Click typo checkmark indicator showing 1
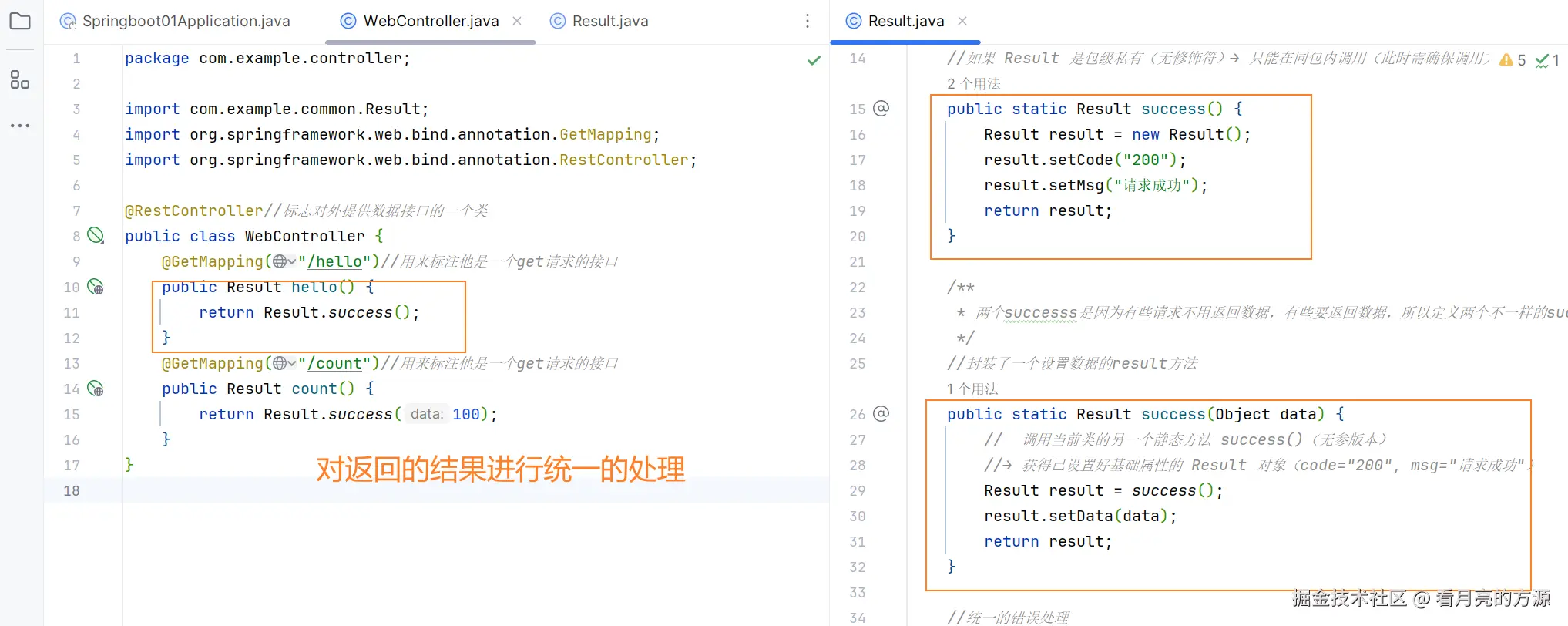The height and width of the screenshot is (626, 1568). (x=1547, y=60)
